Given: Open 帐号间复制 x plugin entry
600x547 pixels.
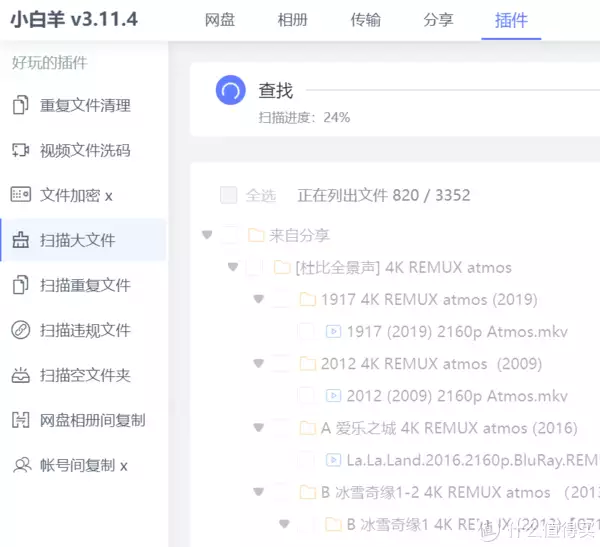Looking at the screenshot, I should click(83, 465).
